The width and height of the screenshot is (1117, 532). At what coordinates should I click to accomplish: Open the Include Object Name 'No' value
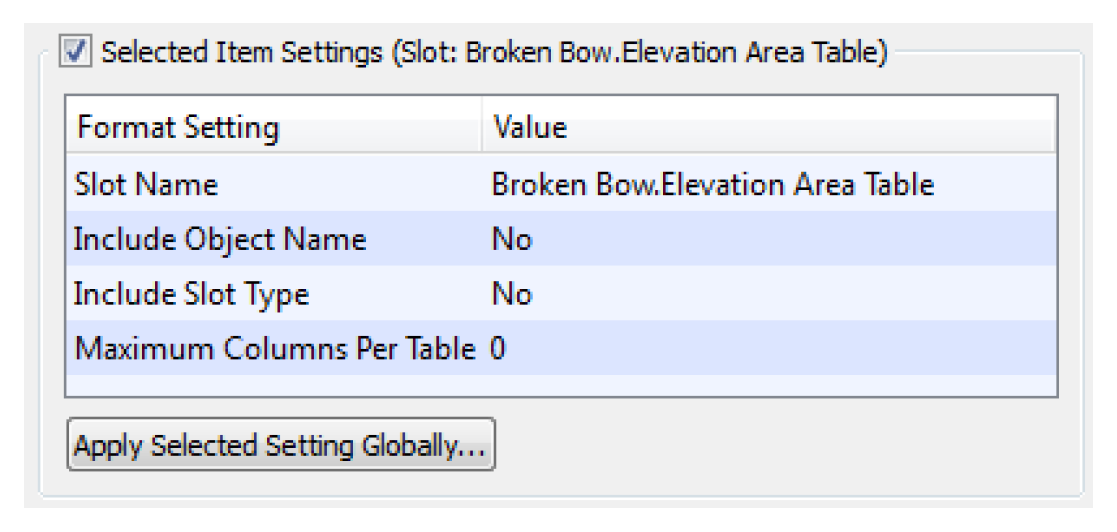tap(512, 240)
